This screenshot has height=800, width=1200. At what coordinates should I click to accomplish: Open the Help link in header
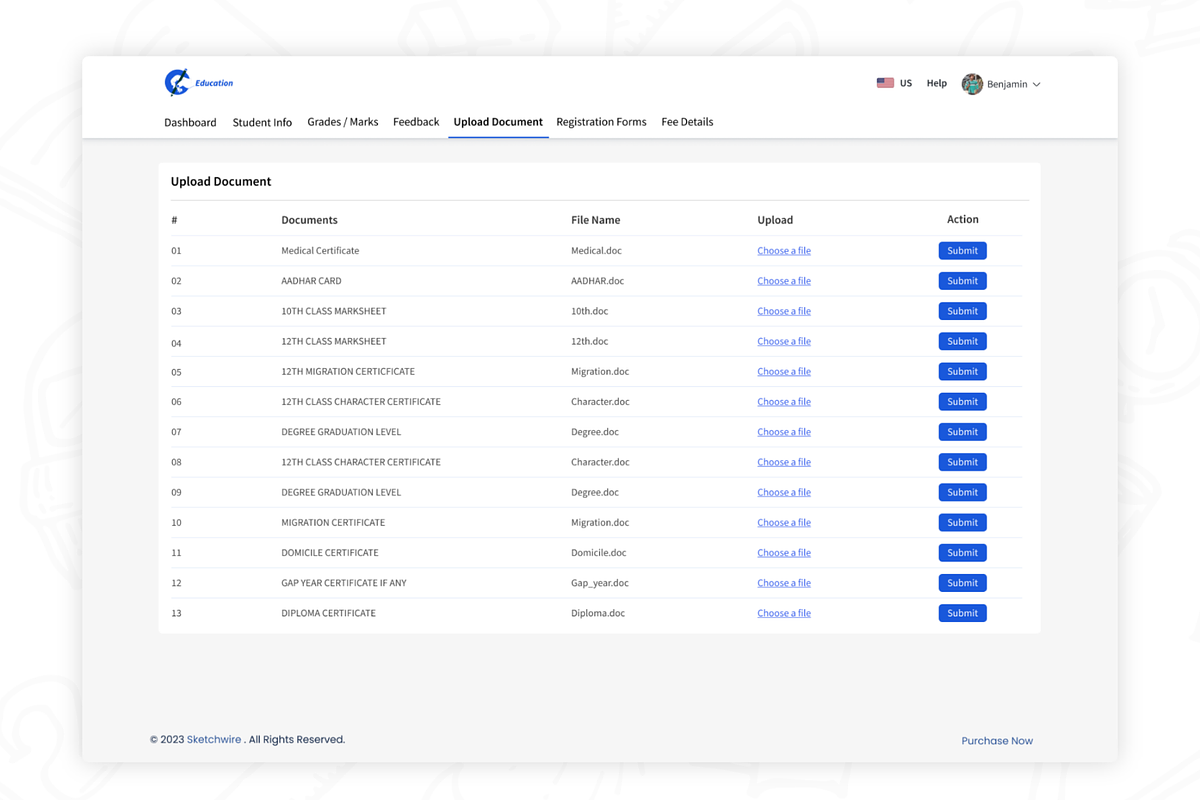[x=936, y=83]
